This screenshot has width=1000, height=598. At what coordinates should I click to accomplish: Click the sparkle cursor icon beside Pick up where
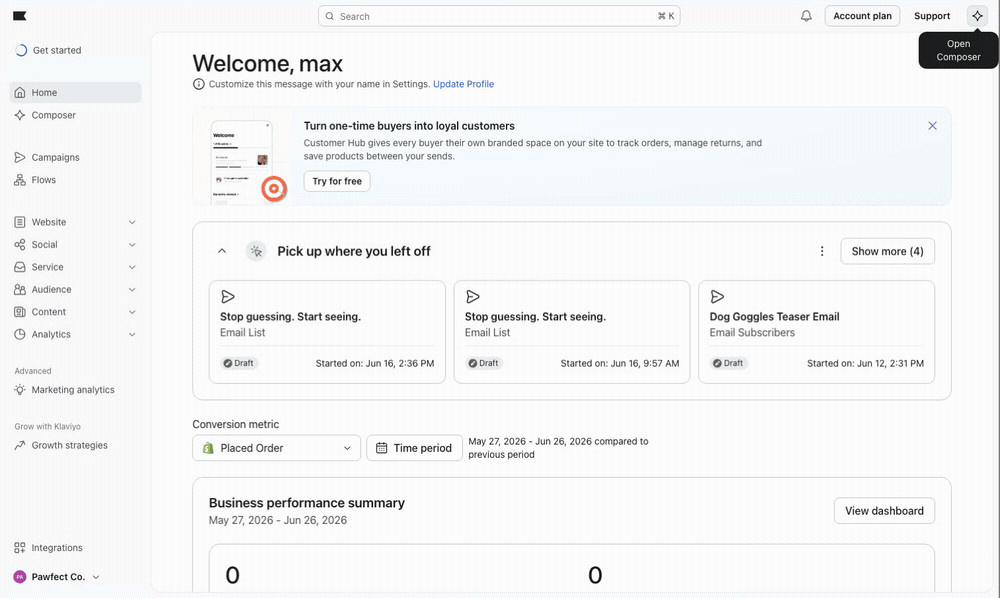(x=256, y=251)
